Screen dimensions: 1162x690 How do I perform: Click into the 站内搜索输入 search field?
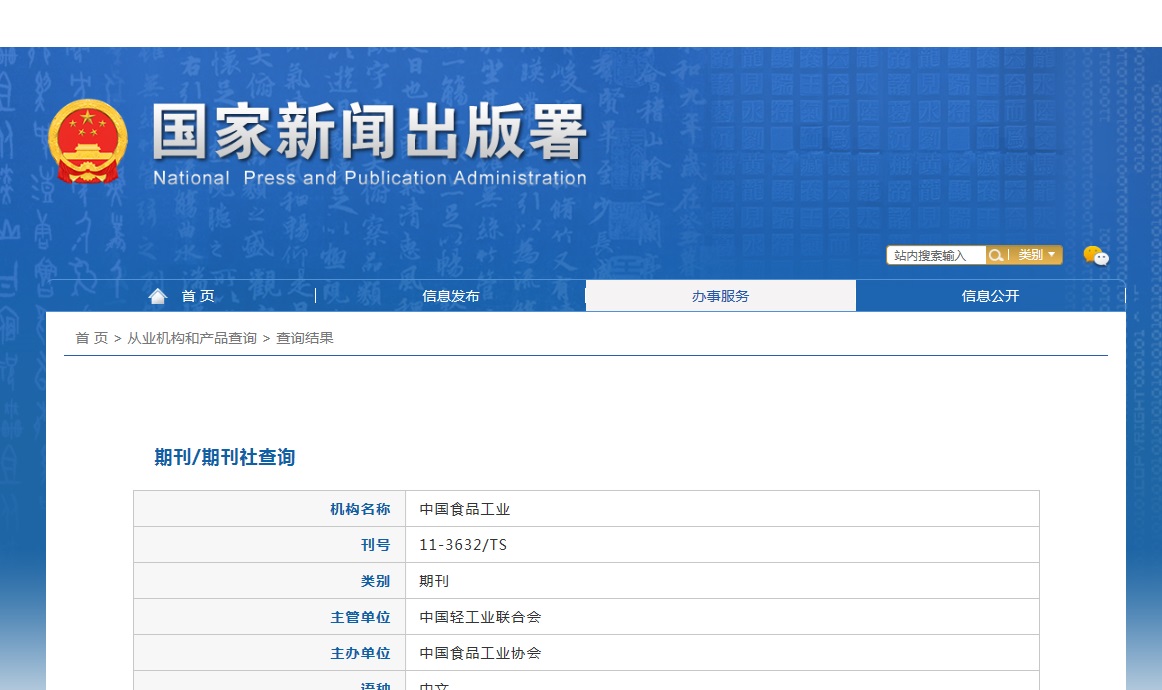[936, 255]
